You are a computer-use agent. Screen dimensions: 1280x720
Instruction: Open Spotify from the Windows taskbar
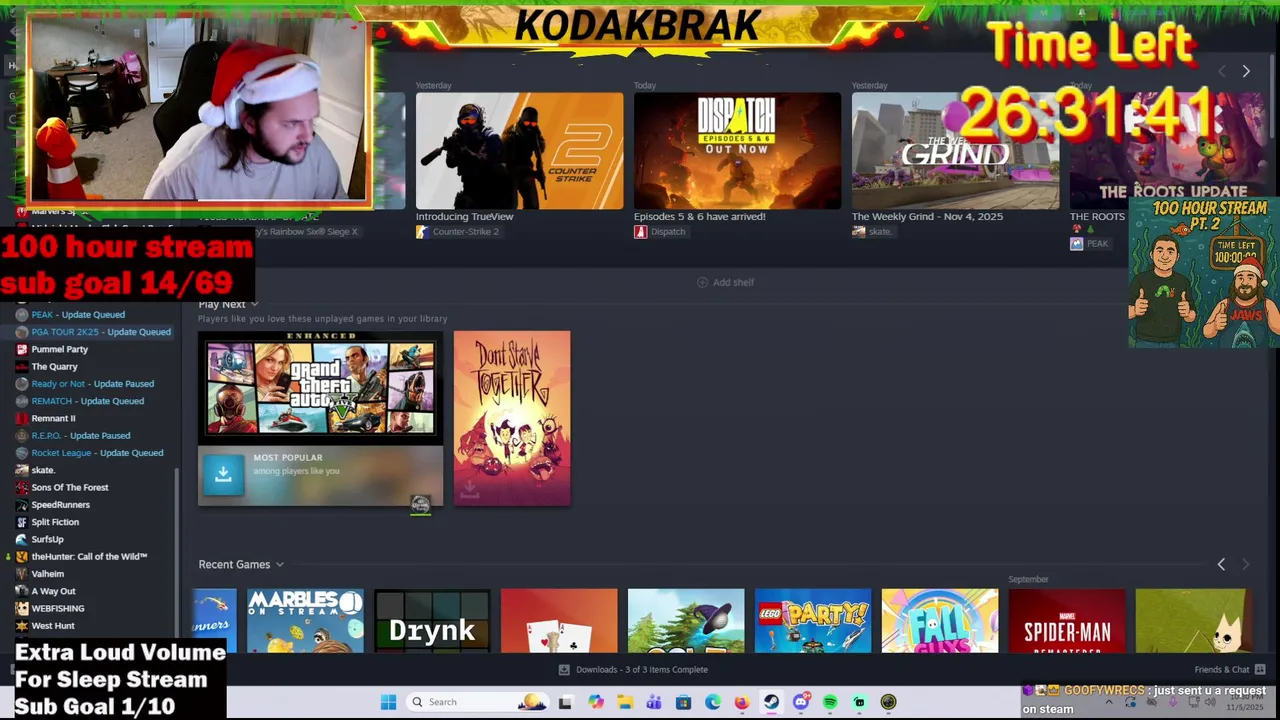[x=830, y=702]
